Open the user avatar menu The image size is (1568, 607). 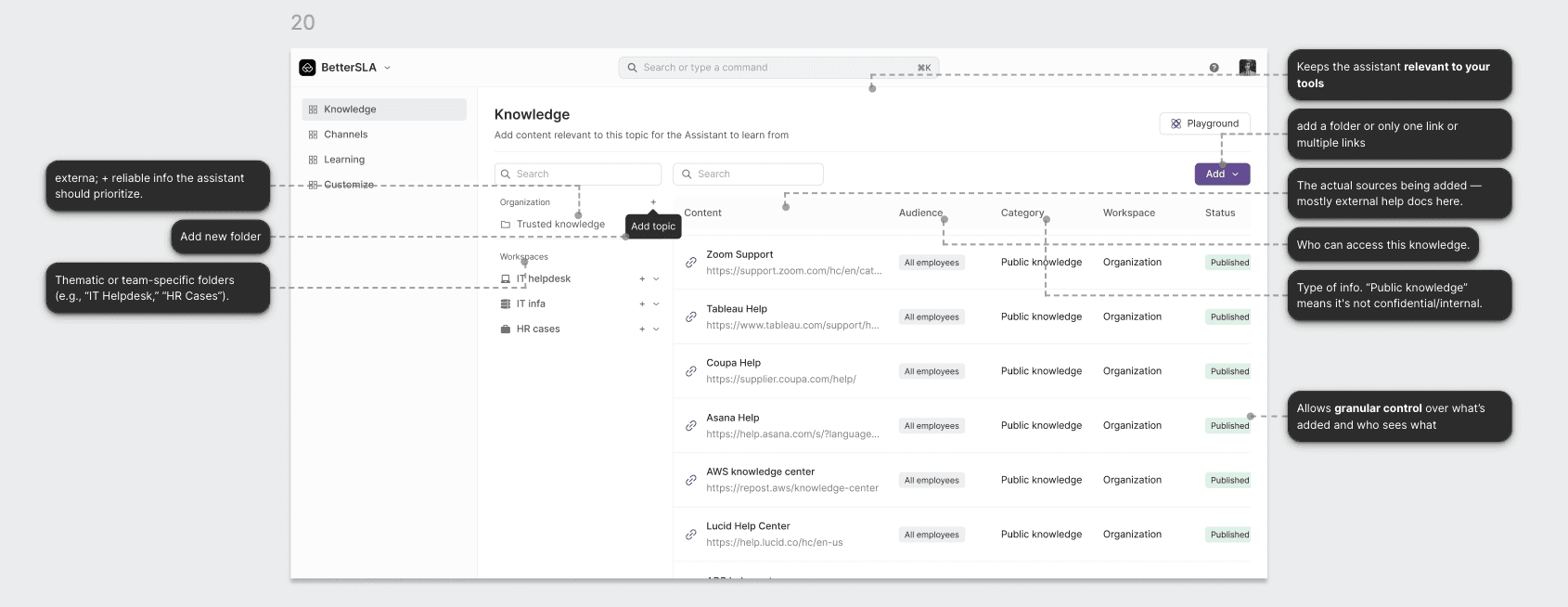click(1247, 67)
